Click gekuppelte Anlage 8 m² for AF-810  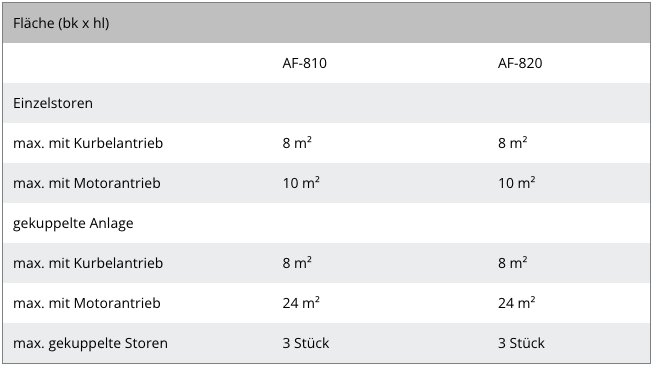(297, 263)
